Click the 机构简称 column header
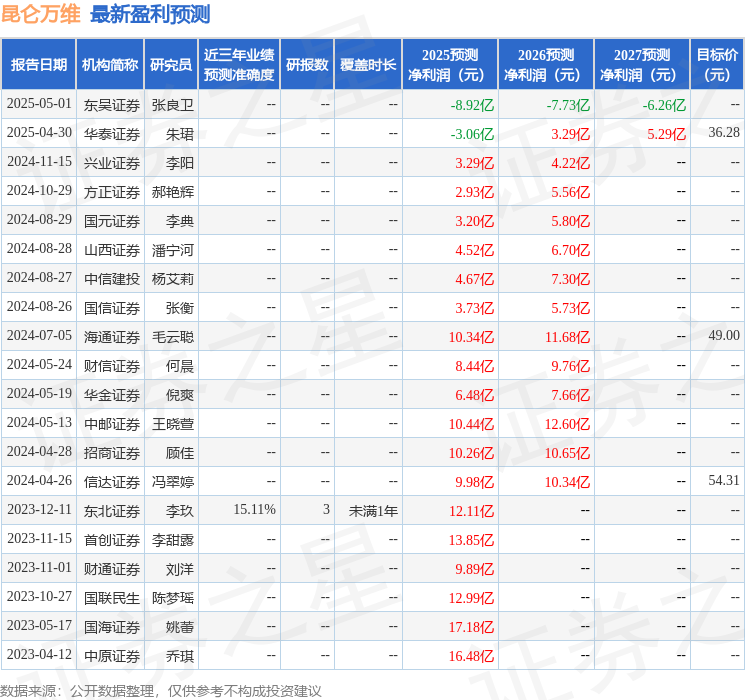 point(110,65)
